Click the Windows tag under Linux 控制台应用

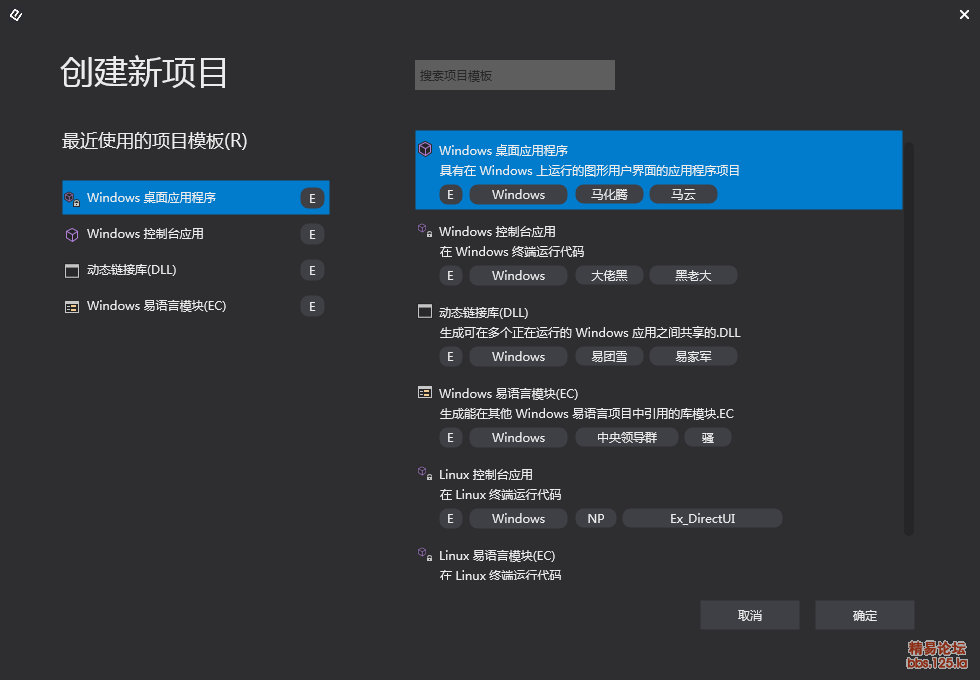pos(518,518)
